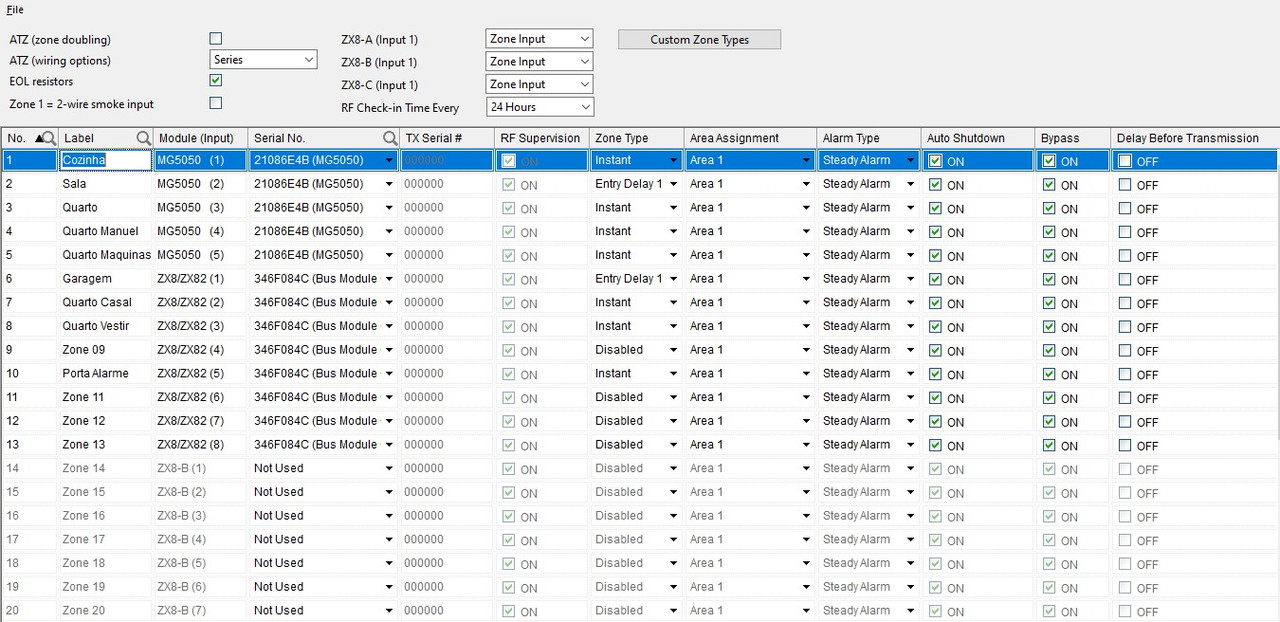Viewport: 1280px width, 622px height.
Task: Select the Porta Alarme label cell
Action: 106,374
